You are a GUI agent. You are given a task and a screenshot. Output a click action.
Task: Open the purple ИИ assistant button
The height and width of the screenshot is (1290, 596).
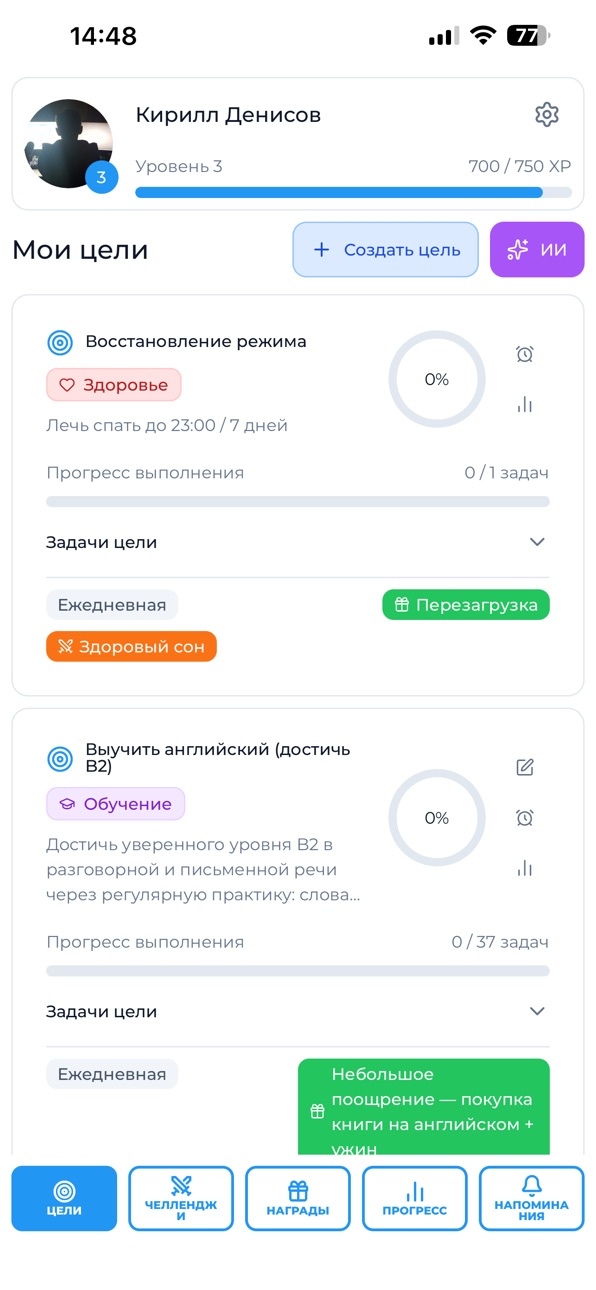coord(537,249)
